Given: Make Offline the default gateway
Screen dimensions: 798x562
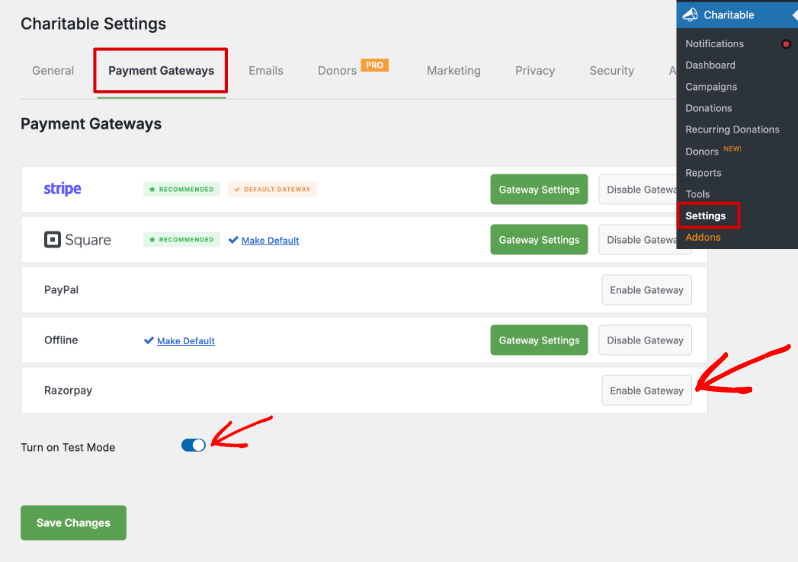Looking at the screenshot, I should click(x=186, y=341).
